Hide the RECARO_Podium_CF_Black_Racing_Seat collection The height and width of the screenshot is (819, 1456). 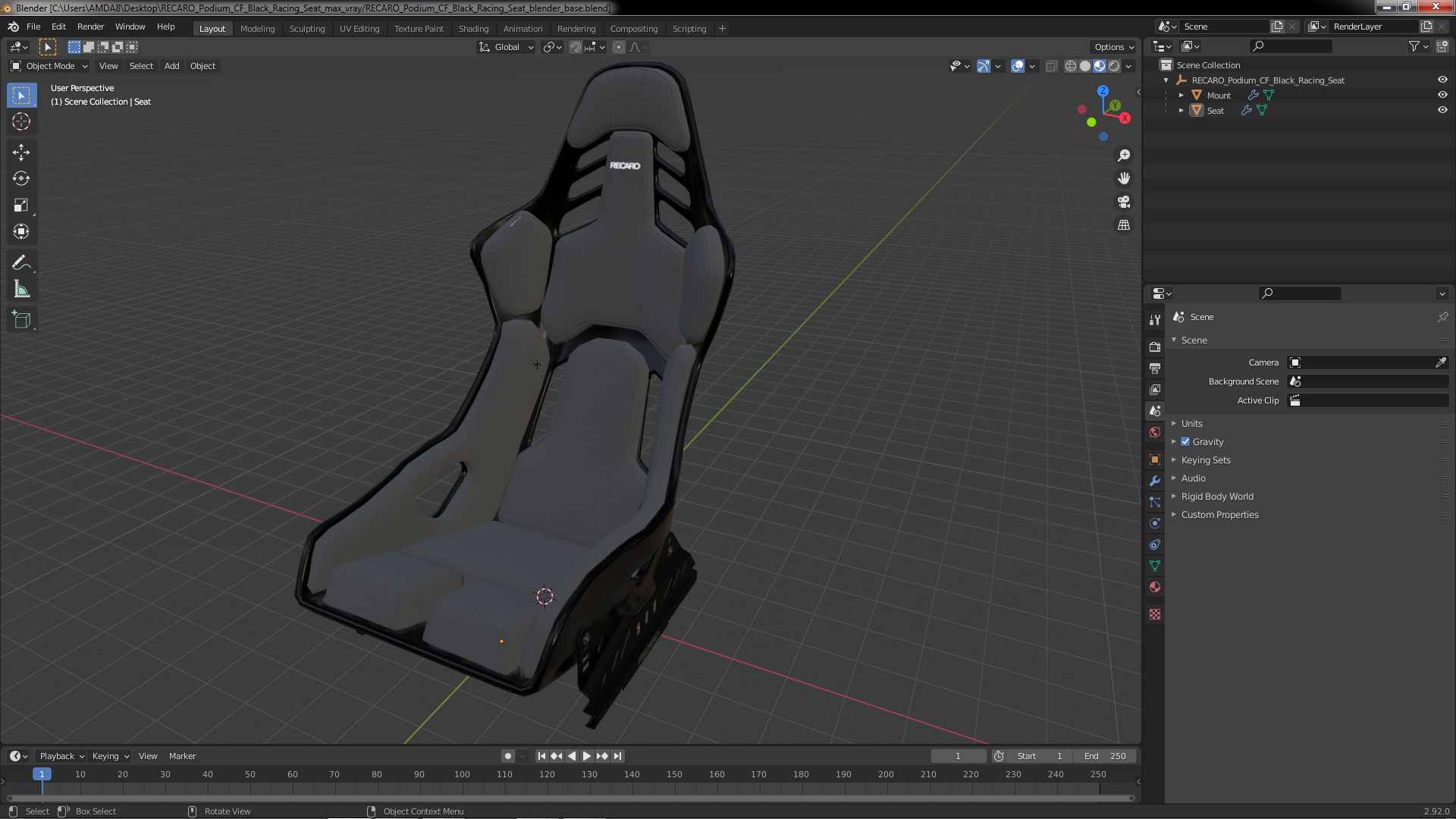coord(1442,80)
